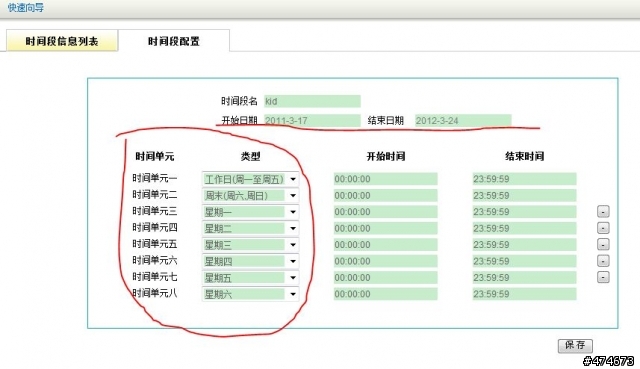The height and width of the screenshot is (369, 640).
Task: Remove 时间单元三 row with minus button
Action: tap(603, 211)
